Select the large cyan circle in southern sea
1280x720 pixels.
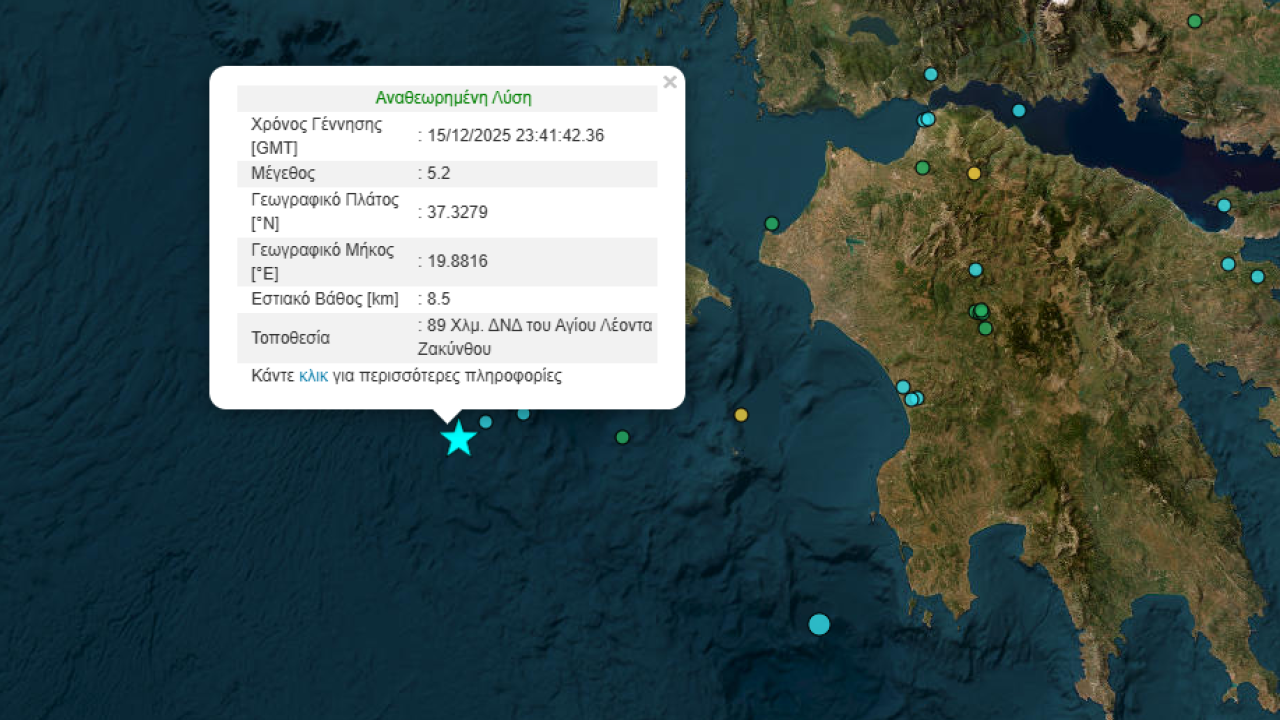[819, 624]
